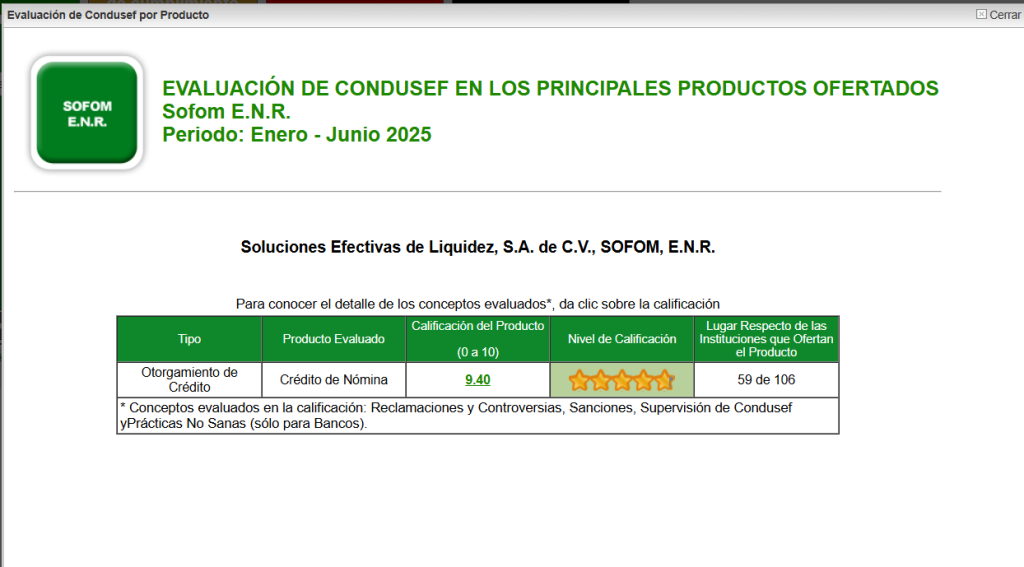Click the green SOFOM E.N.R. logo
Screen dimensions: 1024x567
tap(86, 112)
